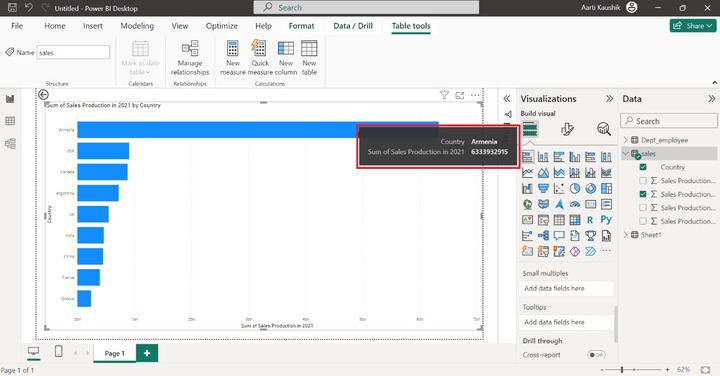Click Manage relationships

(x=190, y=58)
